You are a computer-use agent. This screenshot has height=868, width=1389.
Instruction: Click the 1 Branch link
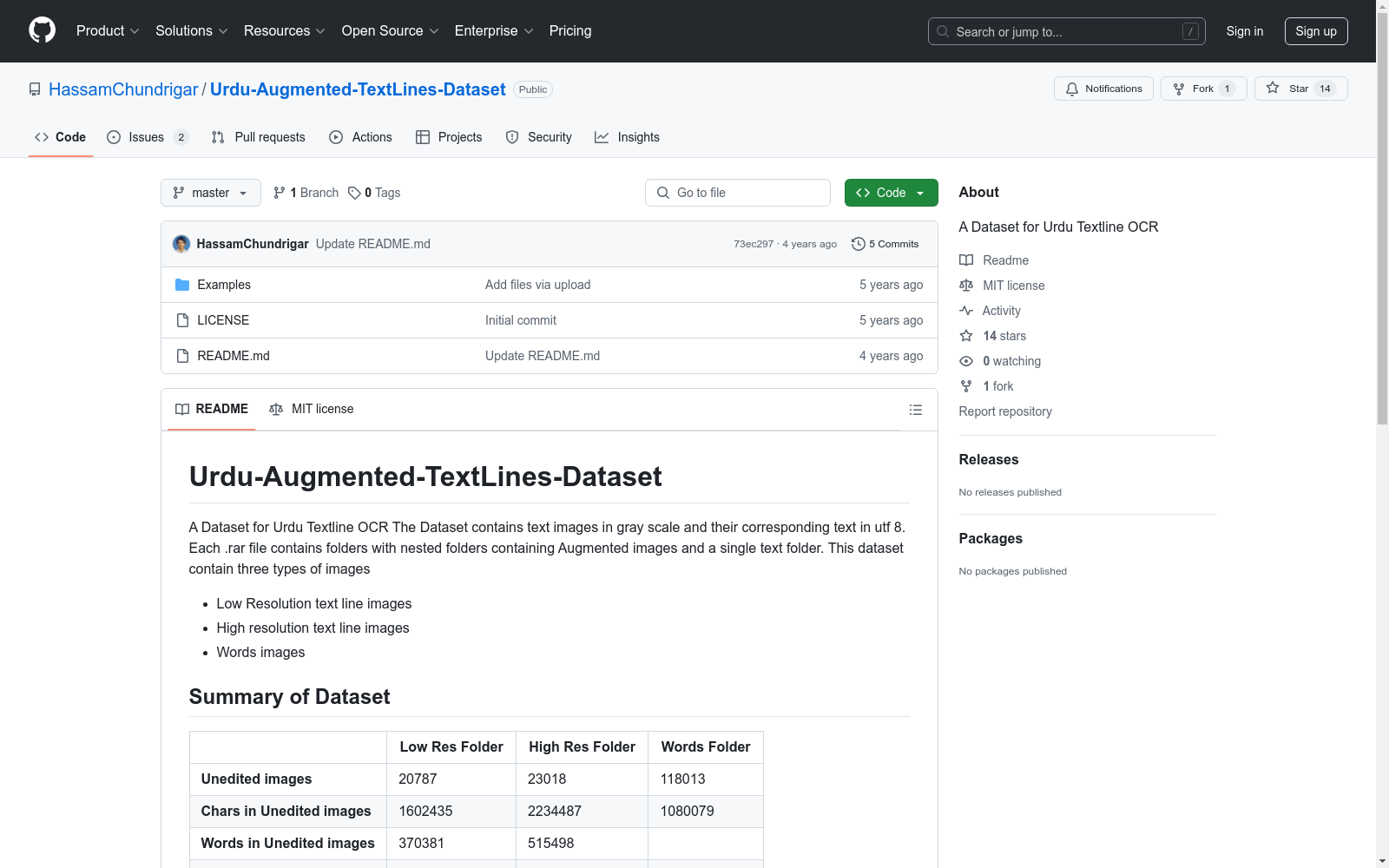306,193
